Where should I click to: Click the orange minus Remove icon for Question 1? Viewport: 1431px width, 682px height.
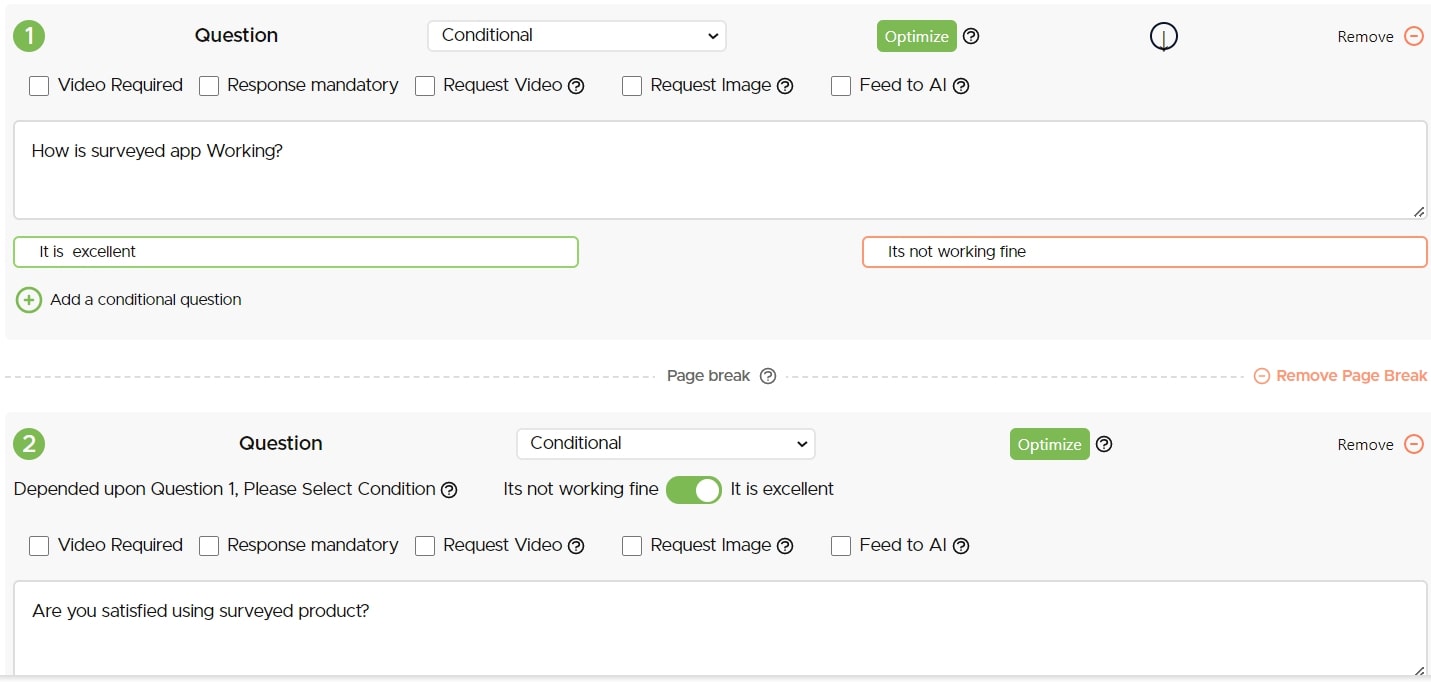(x=1413, y=36)
